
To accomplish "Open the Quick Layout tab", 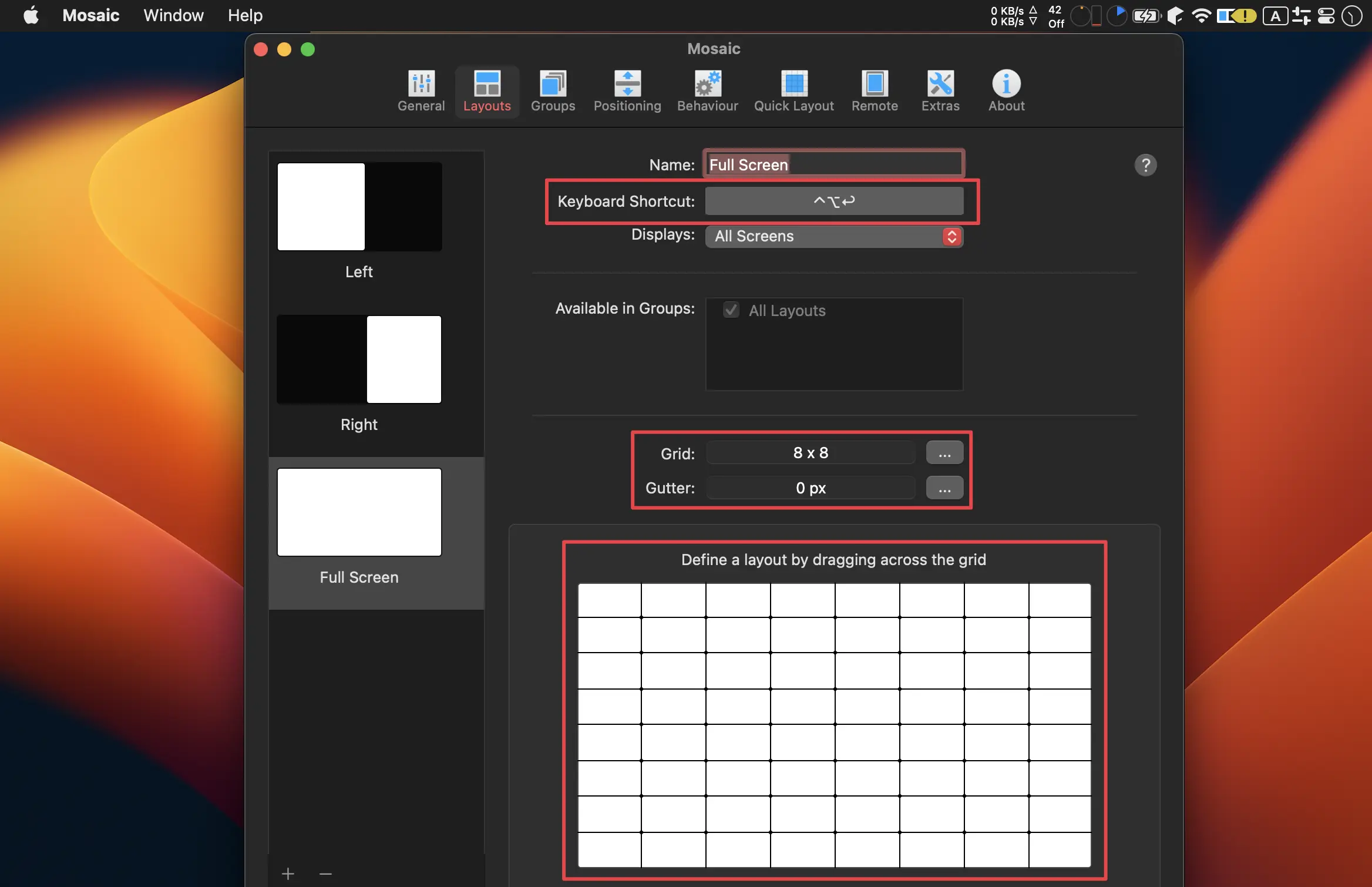I will pyautogui.click(x=793, y=92).
